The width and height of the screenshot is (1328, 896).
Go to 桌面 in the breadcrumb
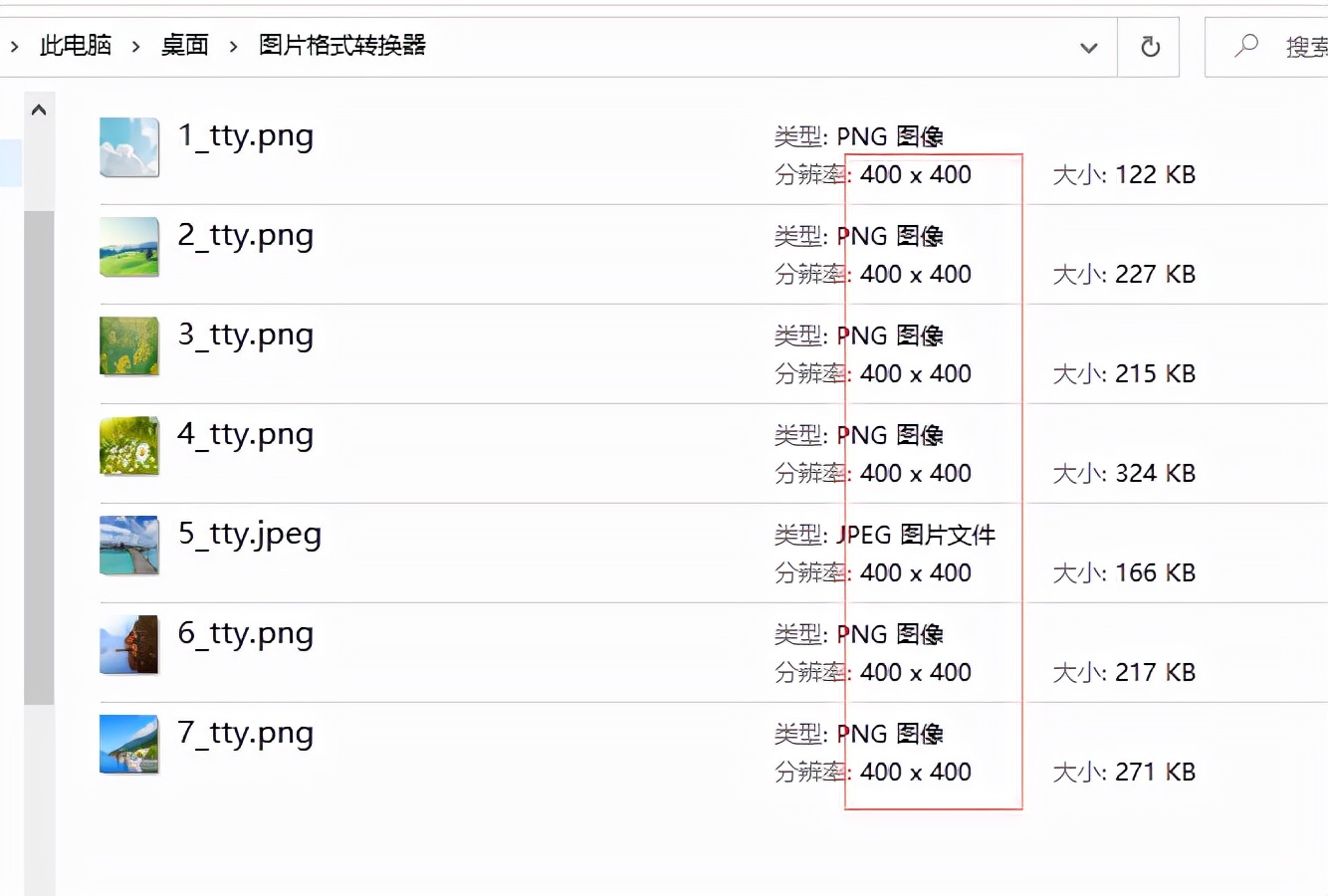tap(185, 46)
